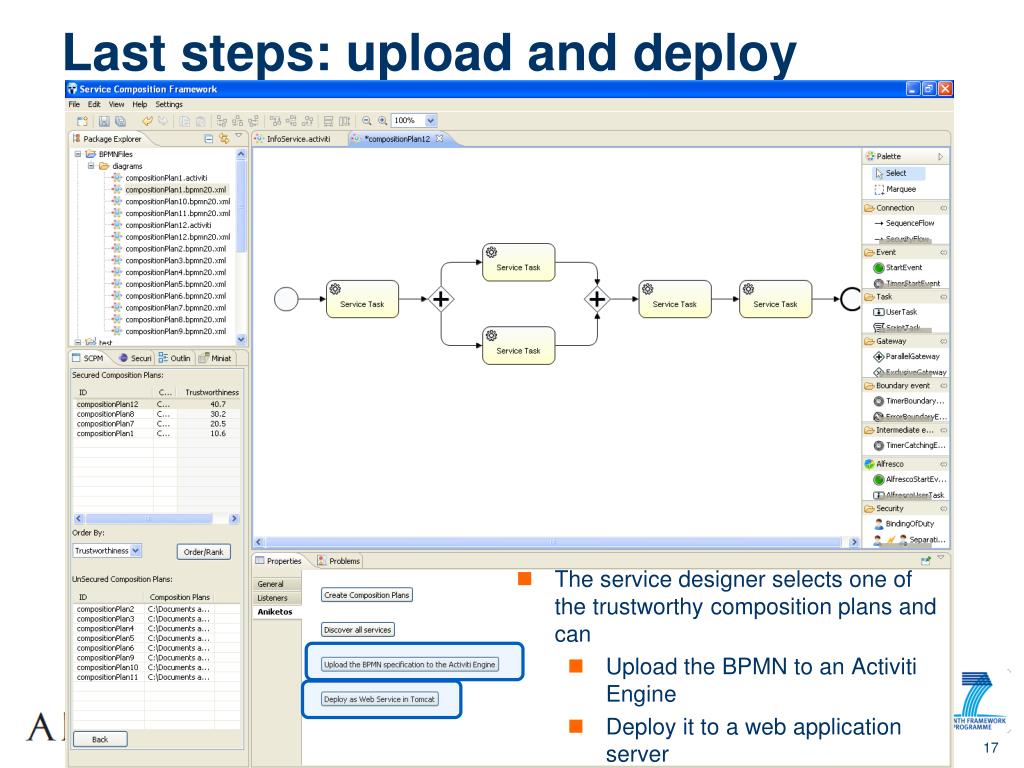Toggle Link with Editor in Package Explorer
Viewport: 1024px width, 768px height.
(224, 138)
